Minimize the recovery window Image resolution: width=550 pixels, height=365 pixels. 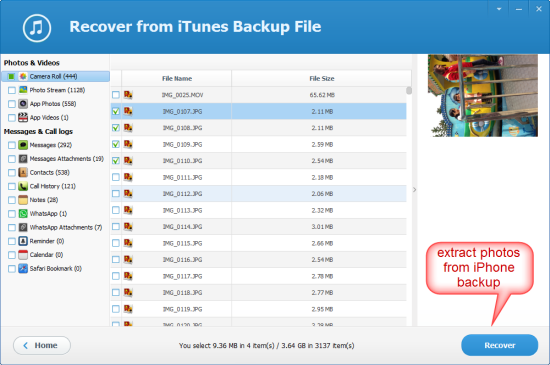click(519, 9)
